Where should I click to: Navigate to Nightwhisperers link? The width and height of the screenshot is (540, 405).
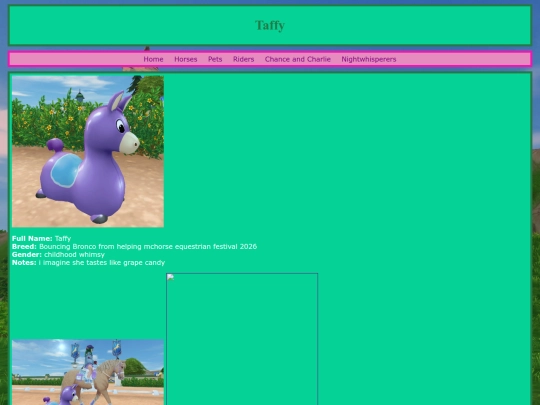(369, 59)
